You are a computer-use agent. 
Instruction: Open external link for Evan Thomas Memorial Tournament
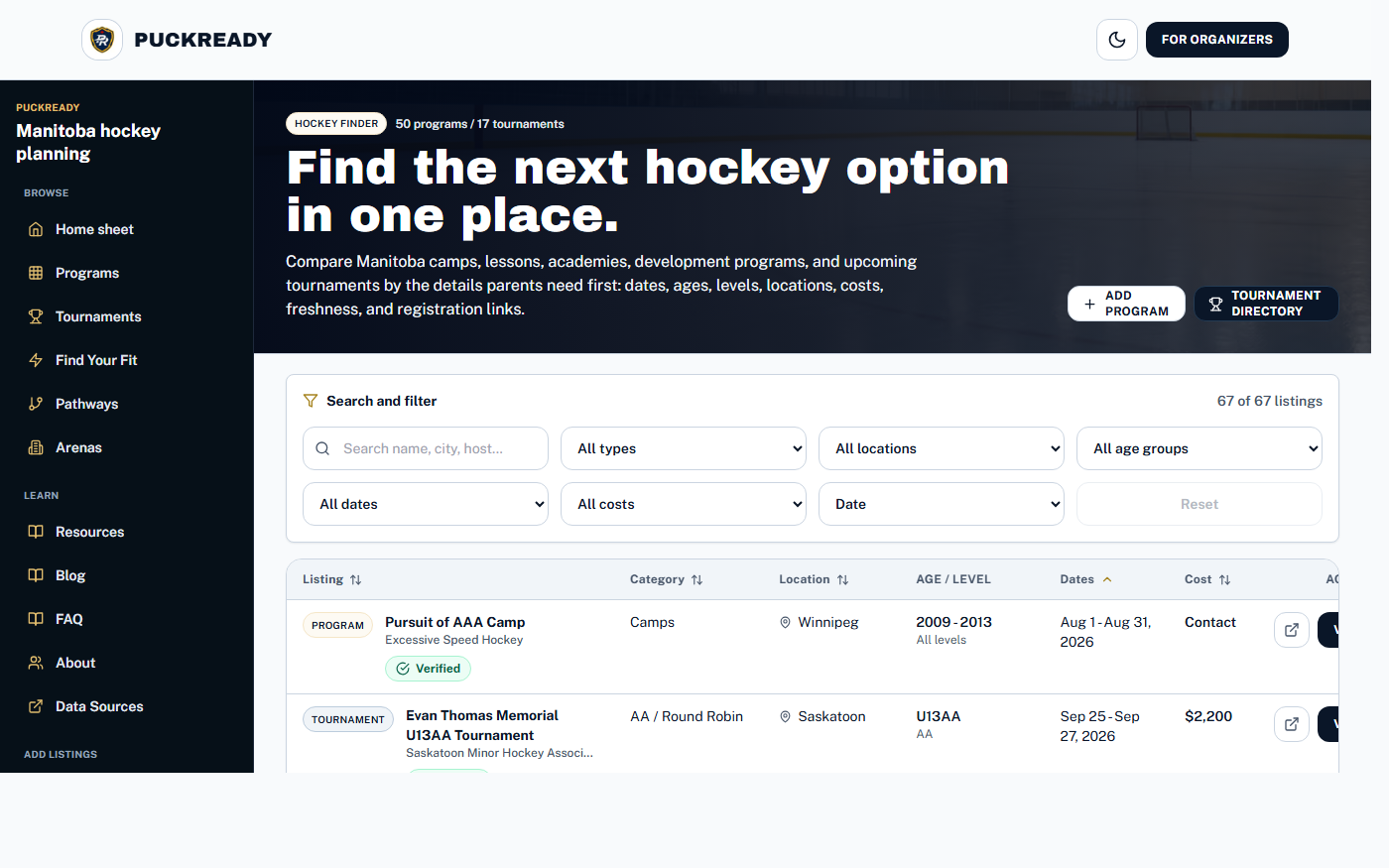(1292, 724)
